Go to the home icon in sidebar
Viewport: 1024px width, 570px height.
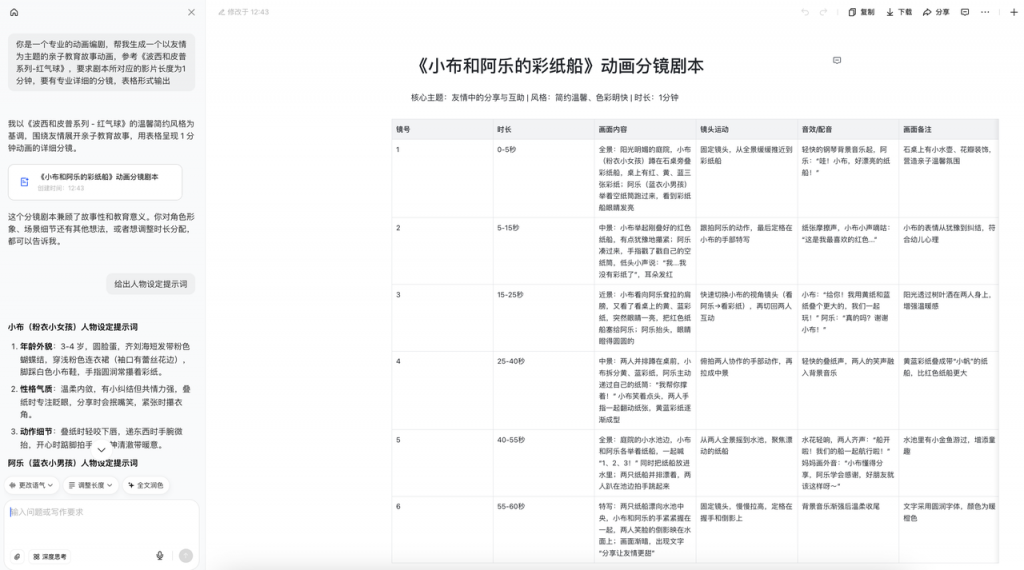[x=14, y=12]
